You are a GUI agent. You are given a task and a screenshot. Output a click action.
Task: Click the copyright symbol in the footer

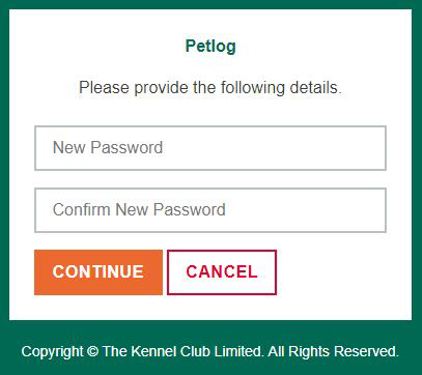pyautogui.click(x=93, y=352)
